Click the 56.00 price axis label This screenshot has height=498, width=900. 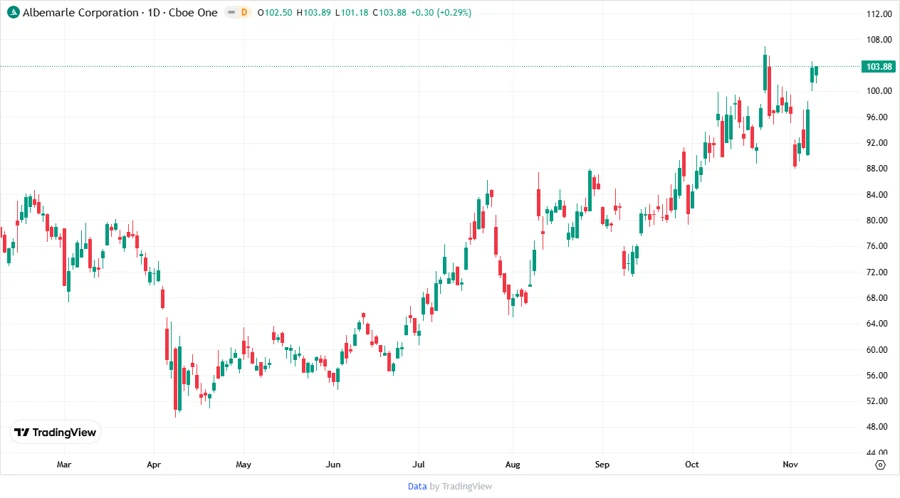(x=879, y=375)
